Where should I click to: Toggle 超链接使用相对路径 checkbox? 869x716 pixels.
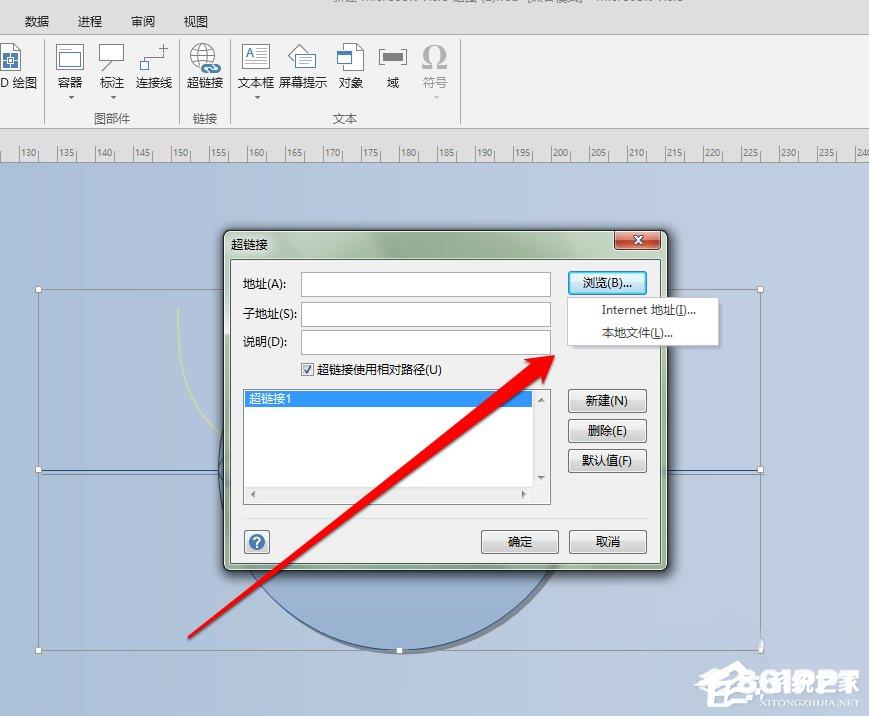[x=307, y=370]
